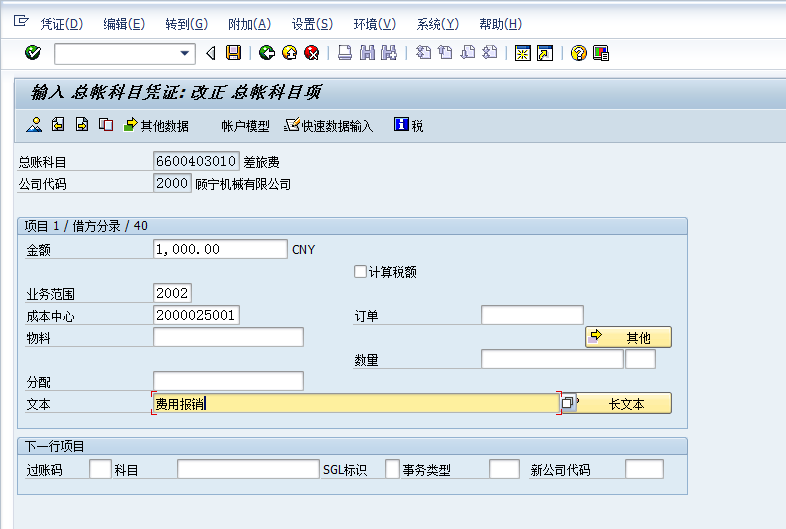Click the previous line item icon
This screenshot has width=786, height=529.
pyautogui.click(x=58, y=124)
